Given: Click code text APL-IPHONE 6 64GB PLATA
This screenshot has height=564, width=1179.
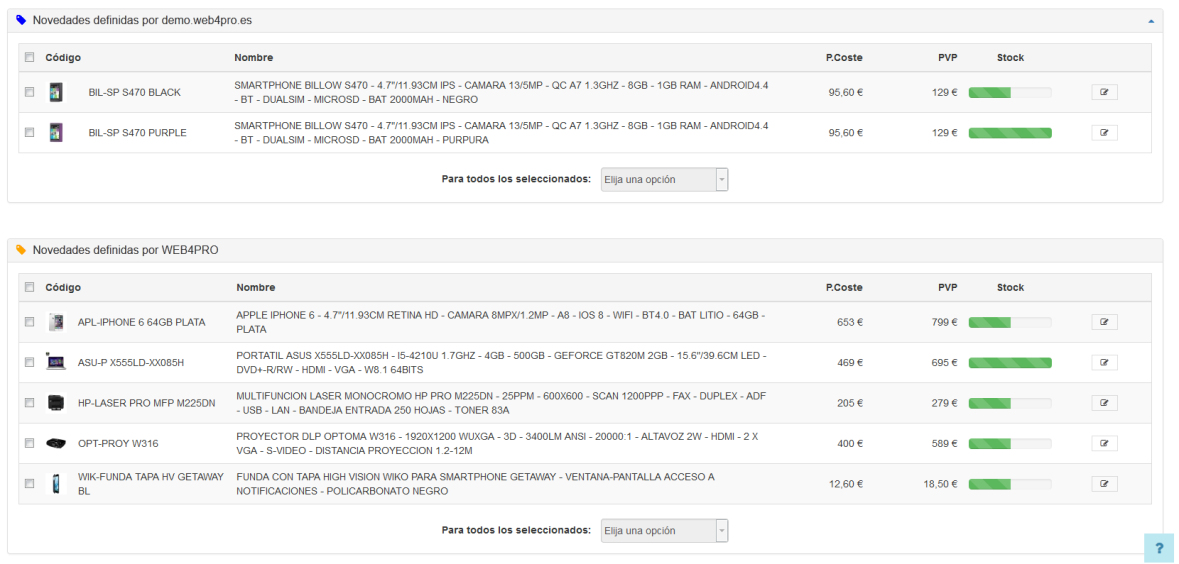Looking at the screenshot, I should point(141,322).
